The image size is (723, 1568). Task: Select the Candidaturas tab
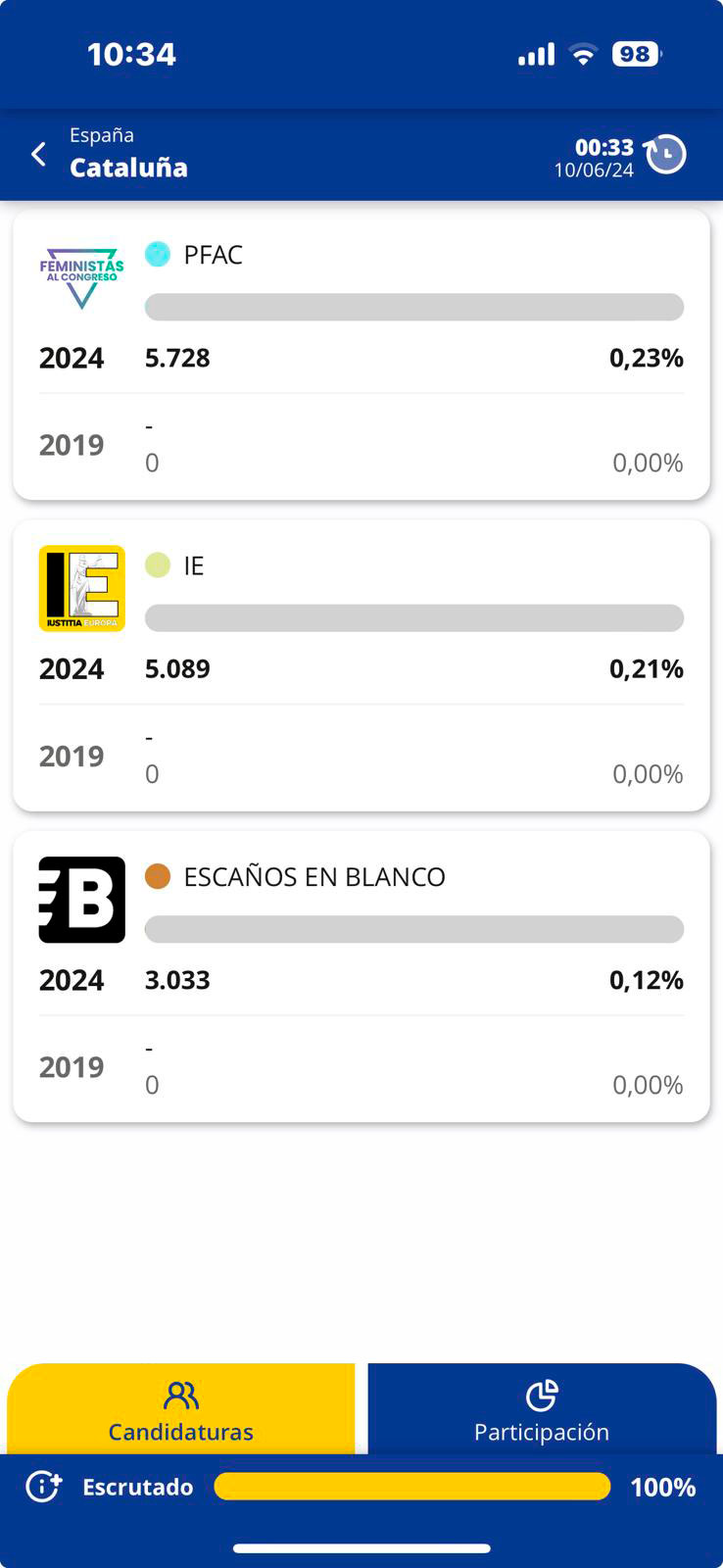click(x=181, y=1411)
